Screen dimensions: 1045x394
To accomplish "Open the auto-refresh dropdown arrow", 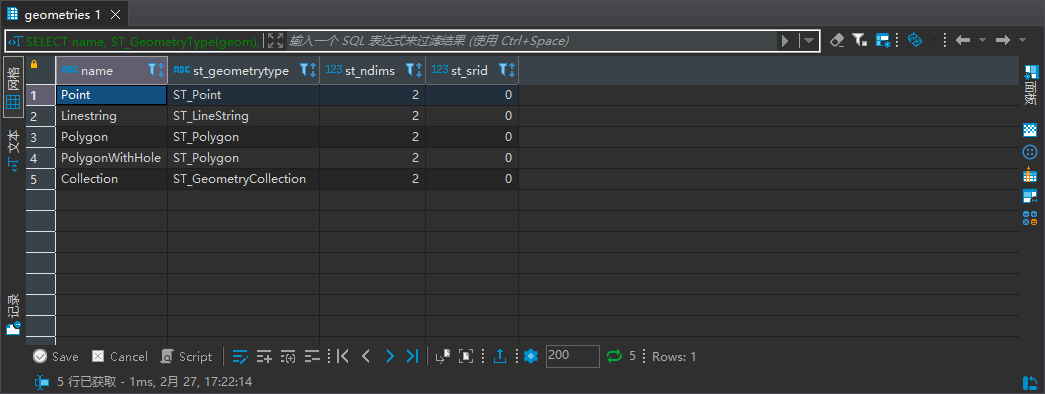I will (934, 41).
